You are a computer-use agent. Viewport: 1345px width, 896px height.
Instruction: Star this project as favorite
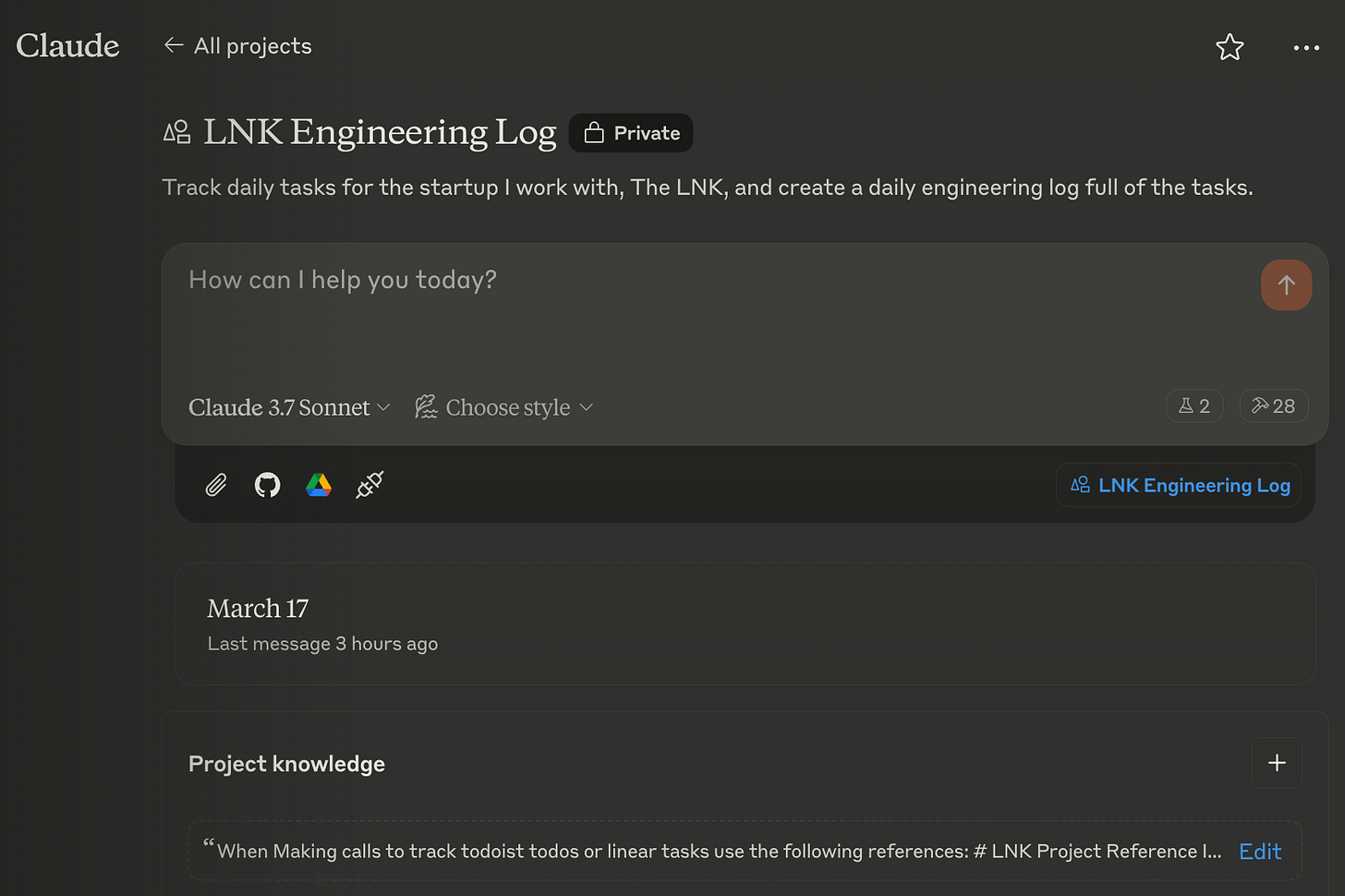point(1230,47)
